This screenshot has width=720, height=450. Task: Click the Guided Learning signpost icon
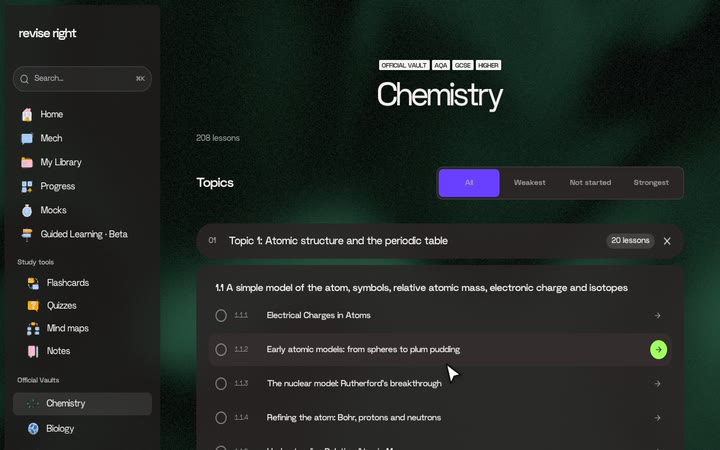[27, 234]
